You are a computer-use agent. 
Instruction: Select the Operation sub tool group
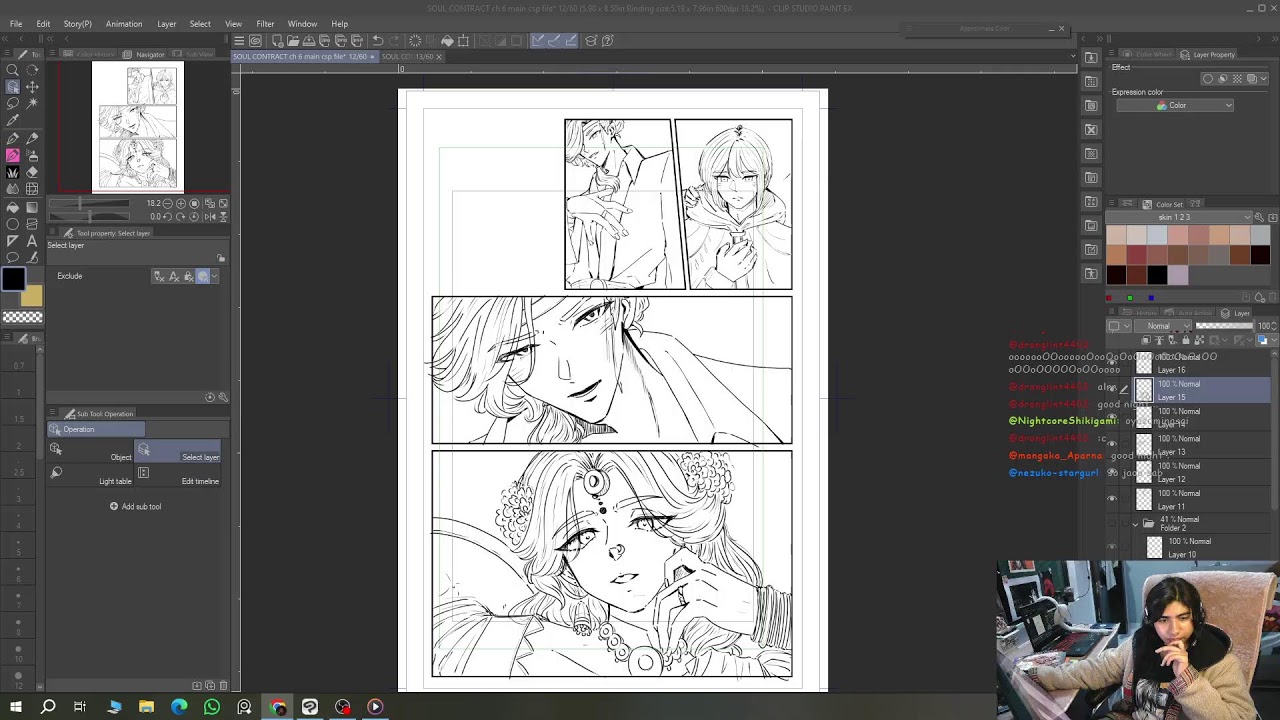(x=97, y=430)
